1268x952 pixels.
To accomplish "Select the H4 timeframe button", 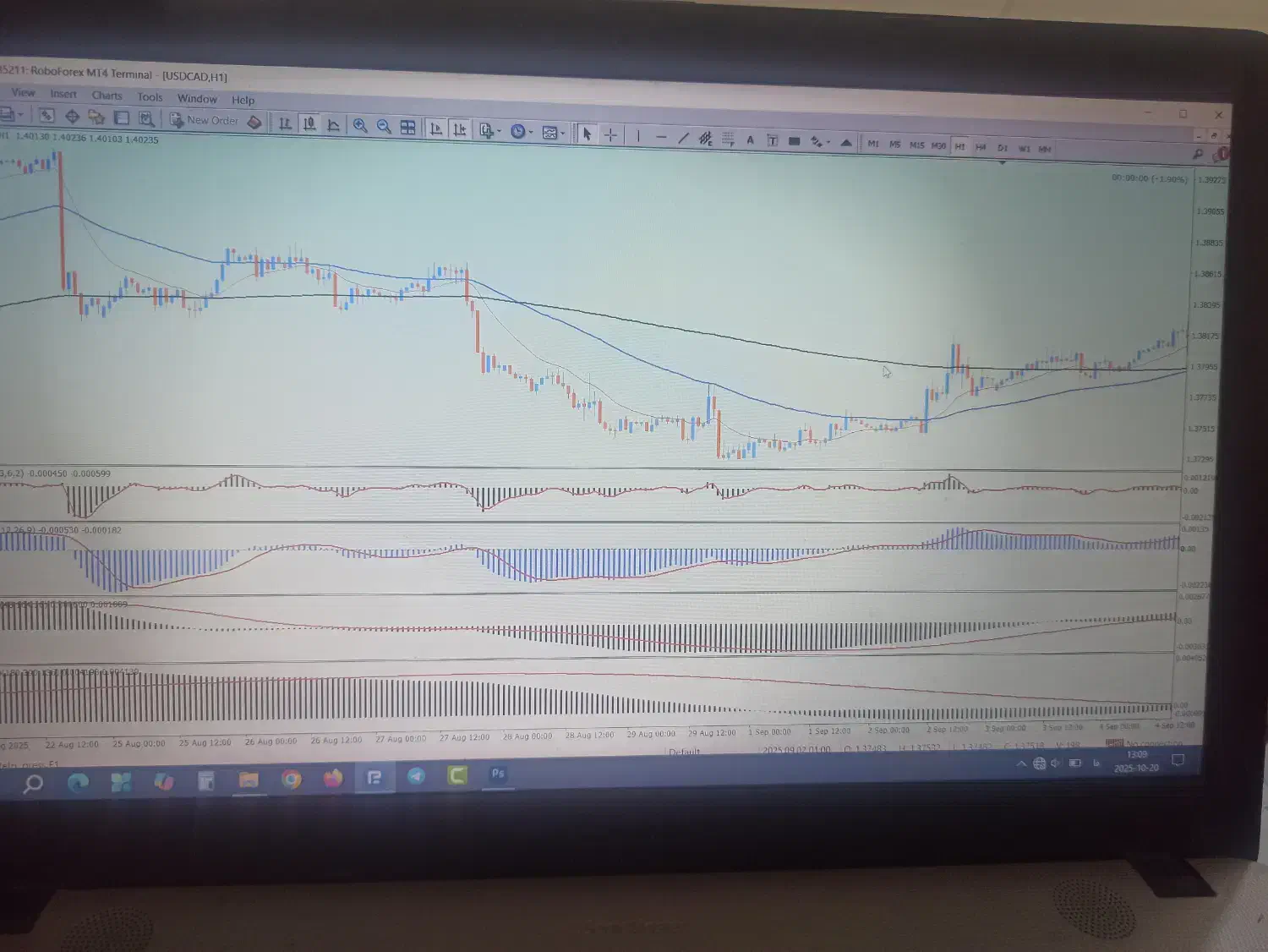I will (x=981, y=147).
